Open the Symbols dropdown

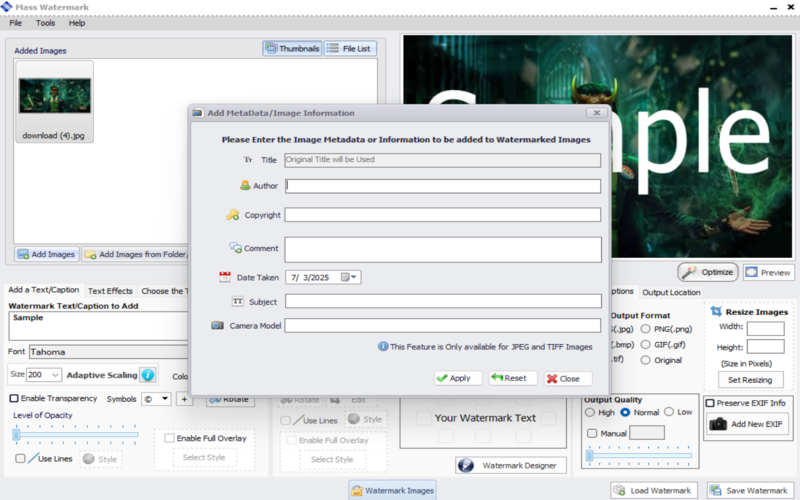[x=165, y=398]
